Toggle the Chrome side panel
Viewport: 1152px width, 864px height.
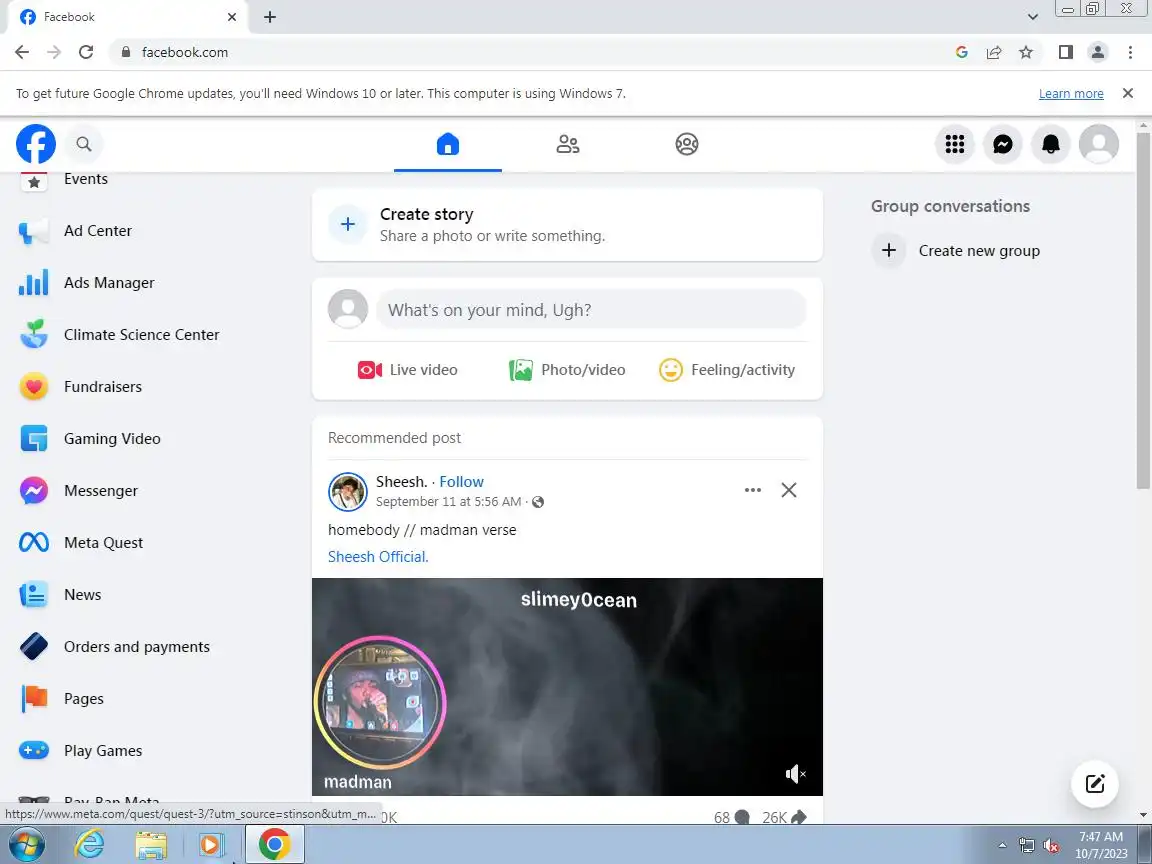click(x=1065, y=52)
